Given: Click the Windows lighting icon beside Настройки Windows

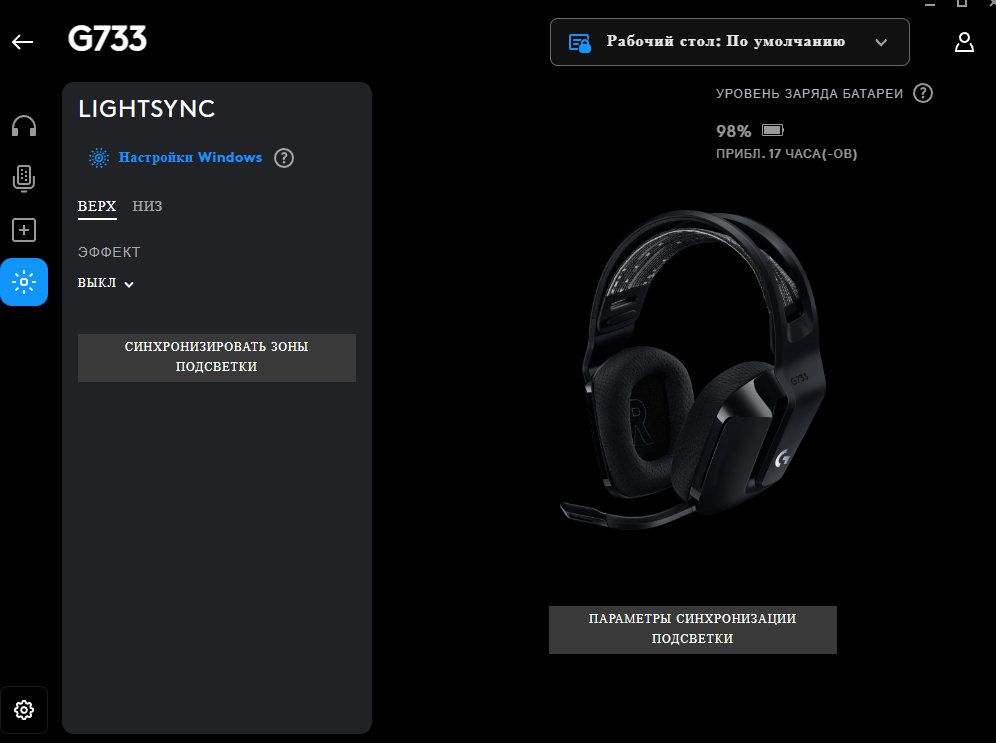Looking at the screenshot, I should point(99,158).
